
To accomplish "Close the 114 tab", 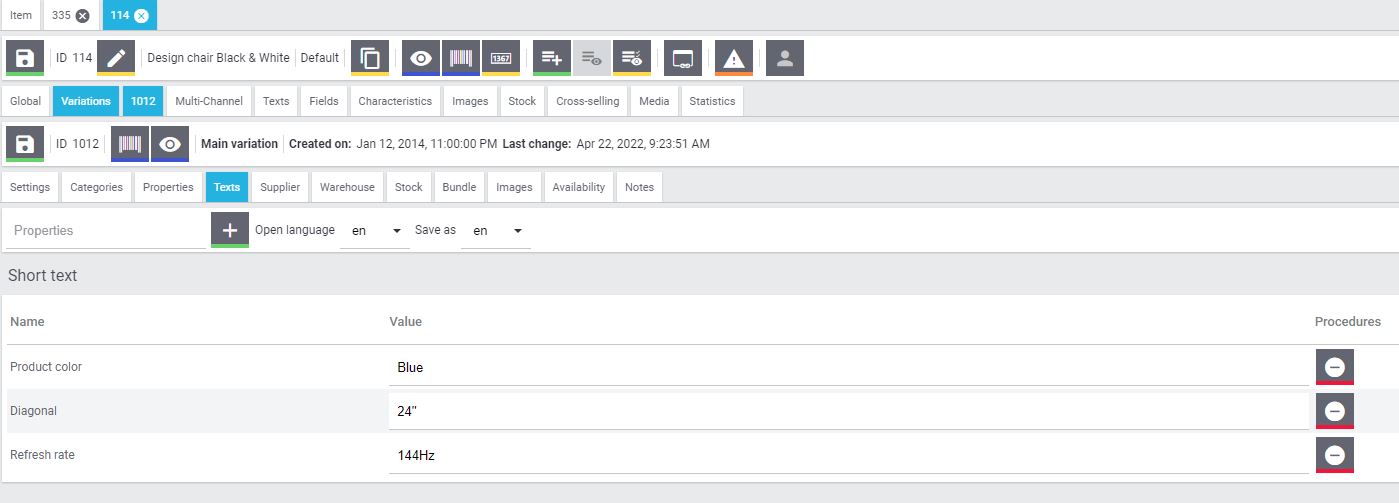I will tap(141, 15).
